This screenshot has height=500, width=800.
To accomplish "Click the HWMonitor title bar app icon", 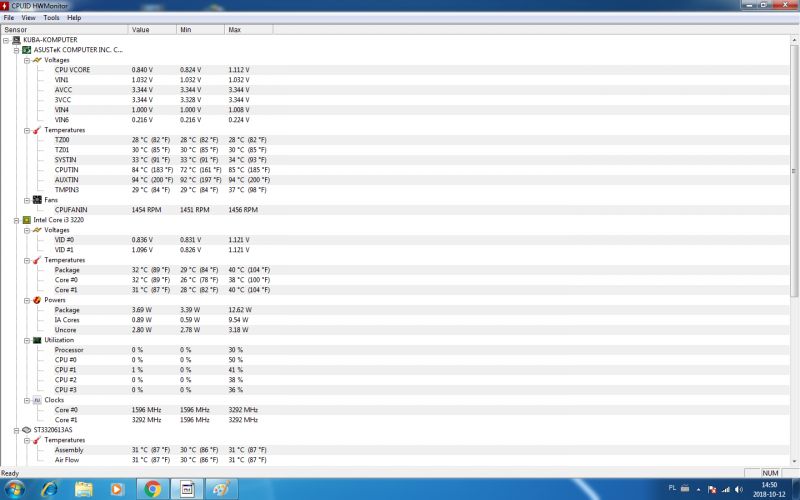I will click(5, 6).
